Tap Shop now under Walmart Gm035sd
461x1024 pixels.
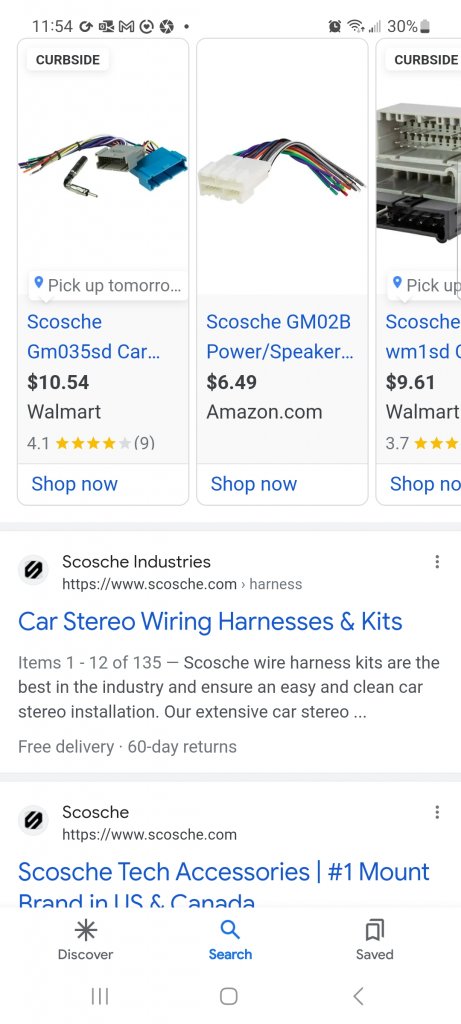tap(74, 484)
